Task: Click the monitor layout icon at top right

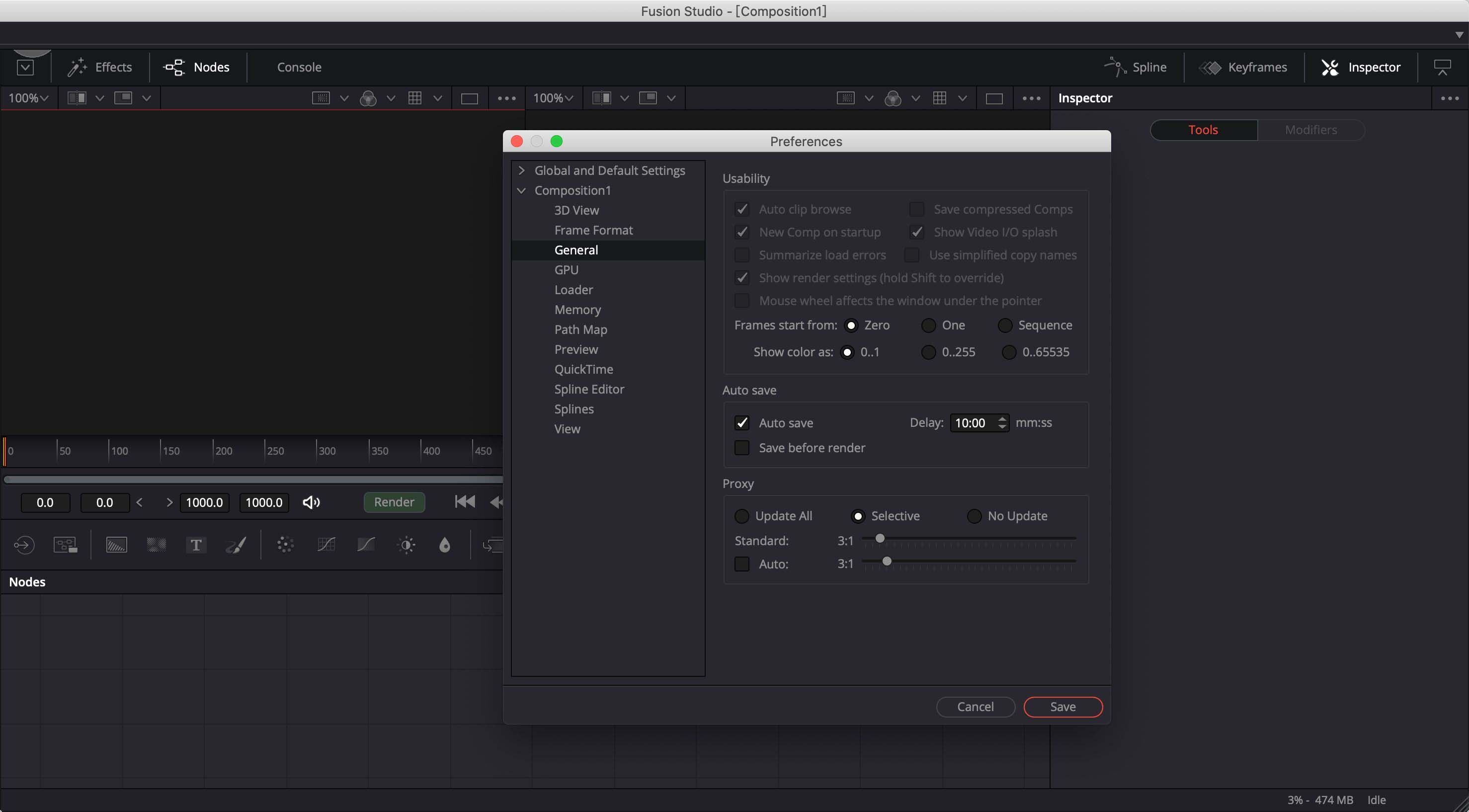Action: click(x=1442, y=67)
